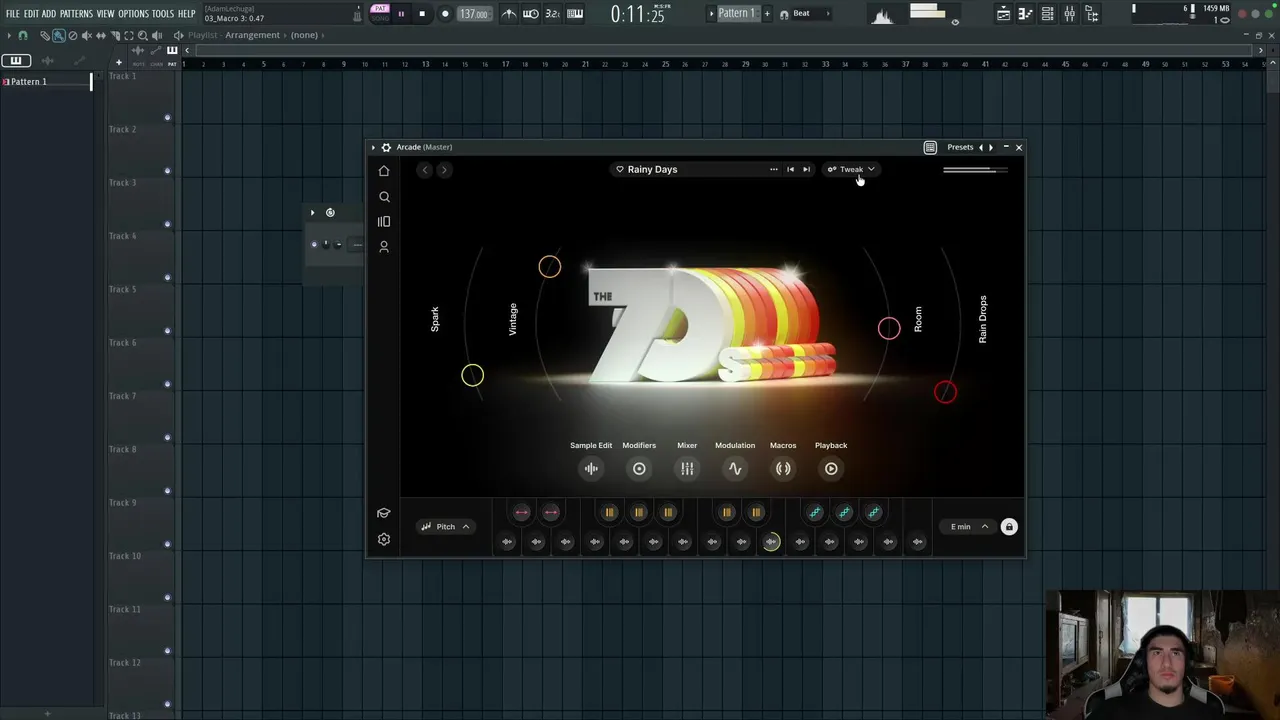
Task: Open Arcade user profile icon
Action: [384, 246]
